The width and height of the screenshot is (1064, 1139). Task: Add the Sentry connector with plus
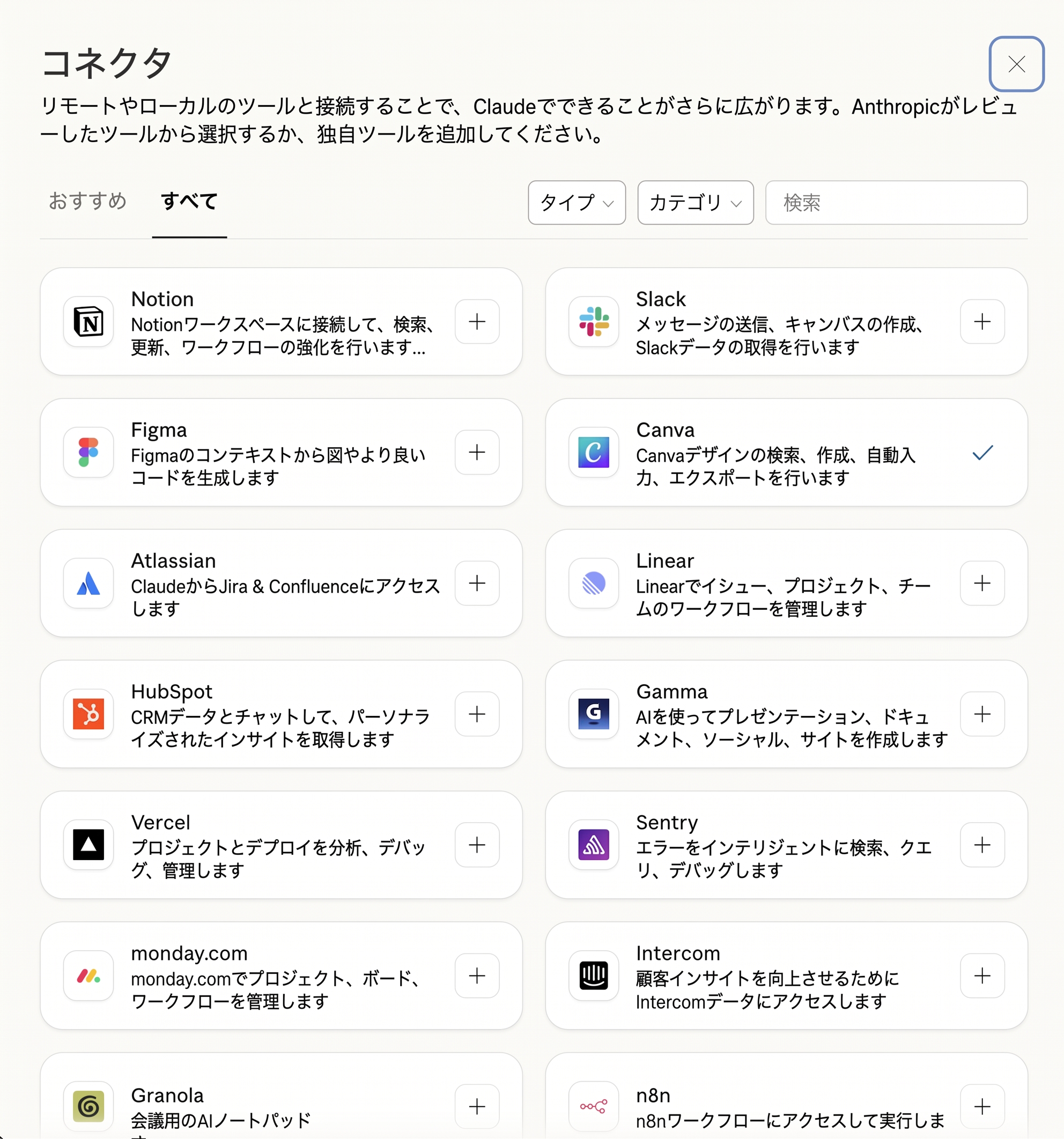click(x=982, y=845)
